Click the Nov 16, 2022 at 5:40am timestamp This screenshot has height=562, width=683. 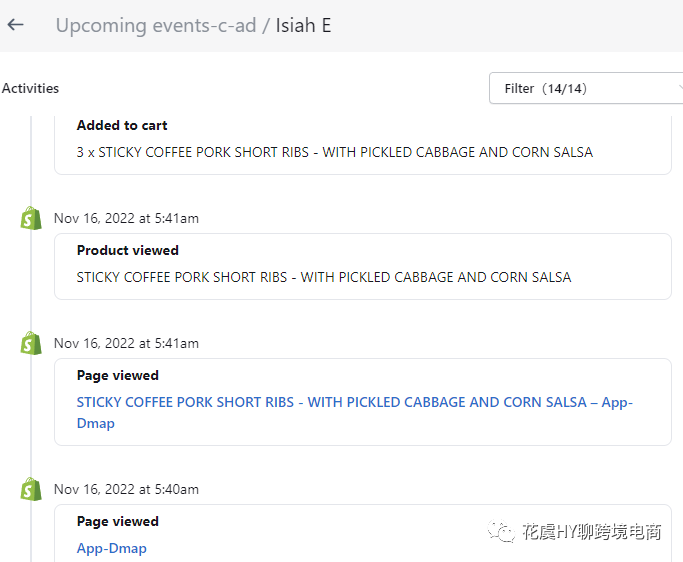click(x=126, y=489)
